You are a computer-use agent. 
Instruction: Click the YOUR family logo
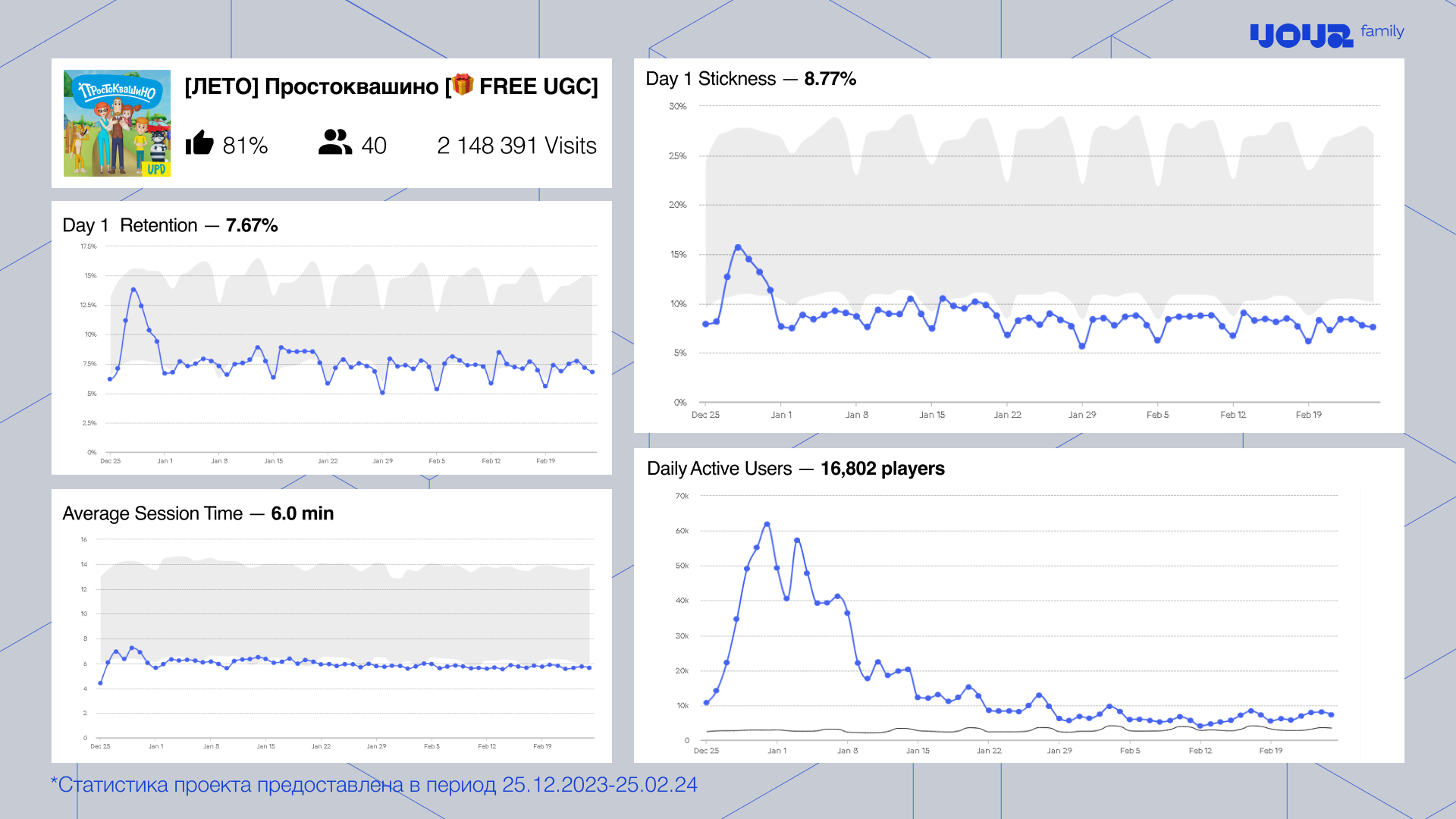tap(1326, 34)
